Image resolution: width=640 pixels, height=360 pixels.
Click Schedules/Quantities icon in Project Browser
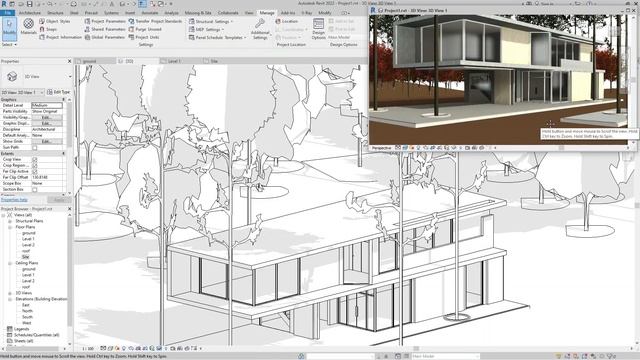click(x=10, y=335)
